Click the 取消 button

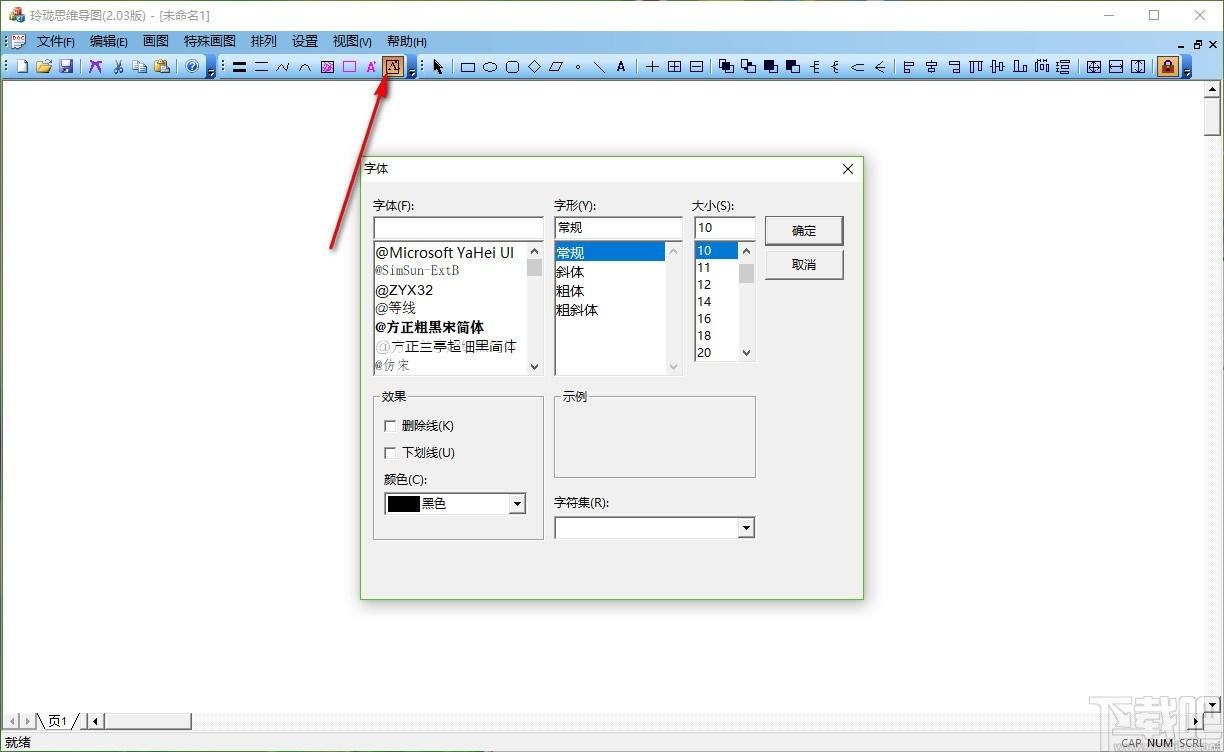pyautogui.click(x=804, y=265)
